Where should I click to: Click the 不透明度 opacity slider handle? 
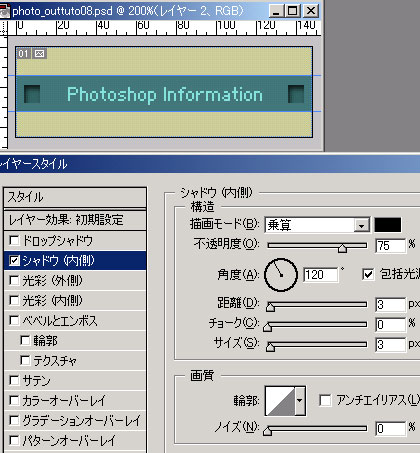(x=342, y=248)
